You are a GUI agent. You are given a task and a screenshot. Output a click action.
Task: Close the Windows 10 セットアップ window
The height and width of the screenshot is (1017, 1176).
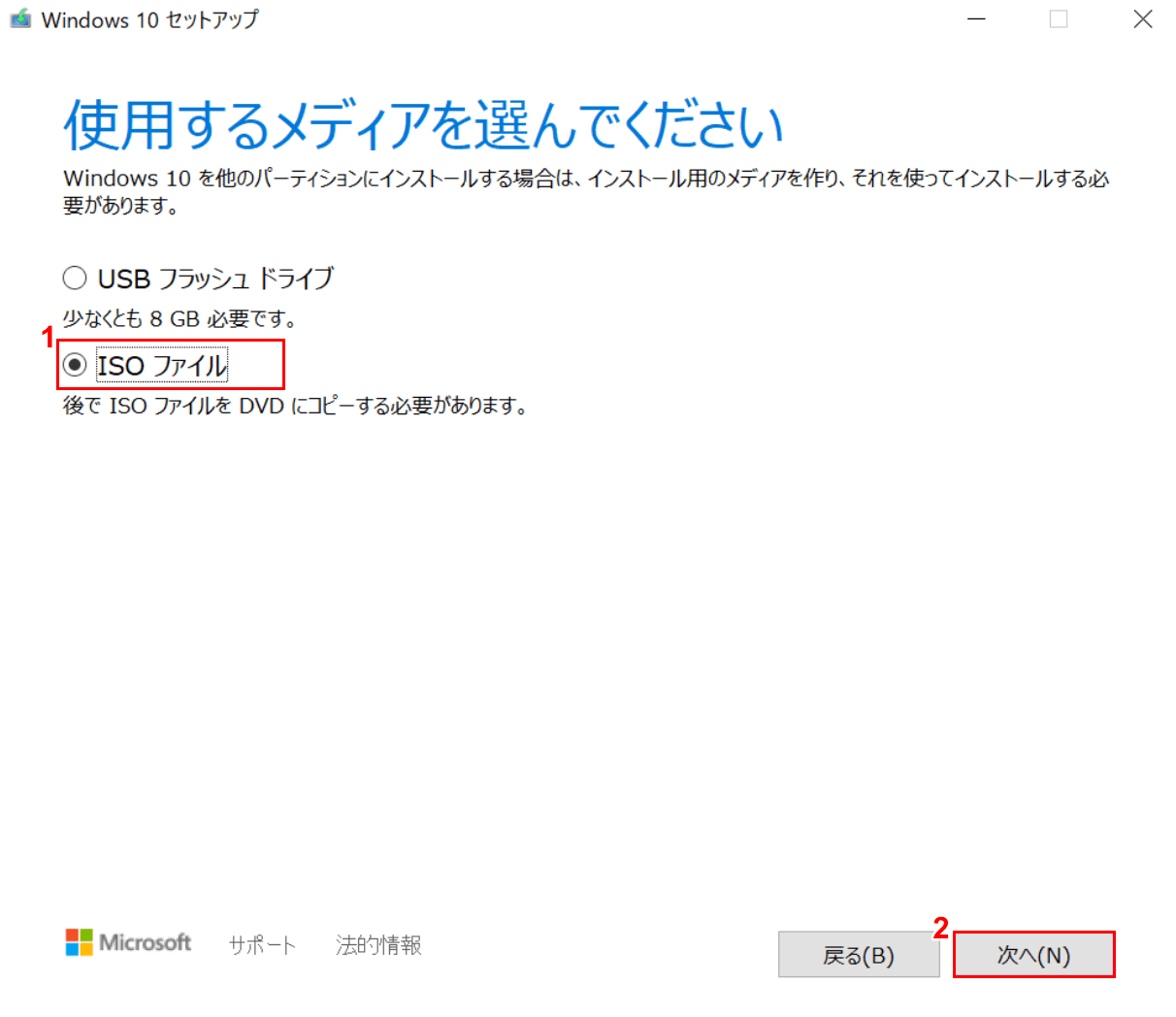click(x=1143, y=19)
